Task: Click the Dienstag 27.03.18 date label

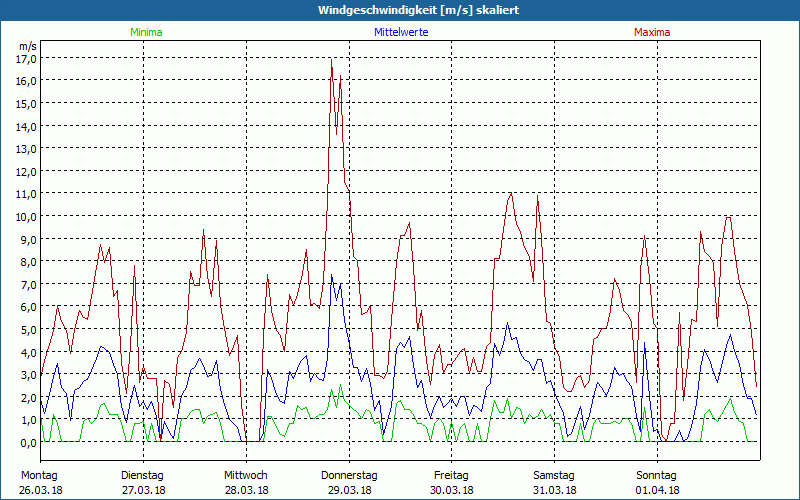Action: click(x=143, y=483)
